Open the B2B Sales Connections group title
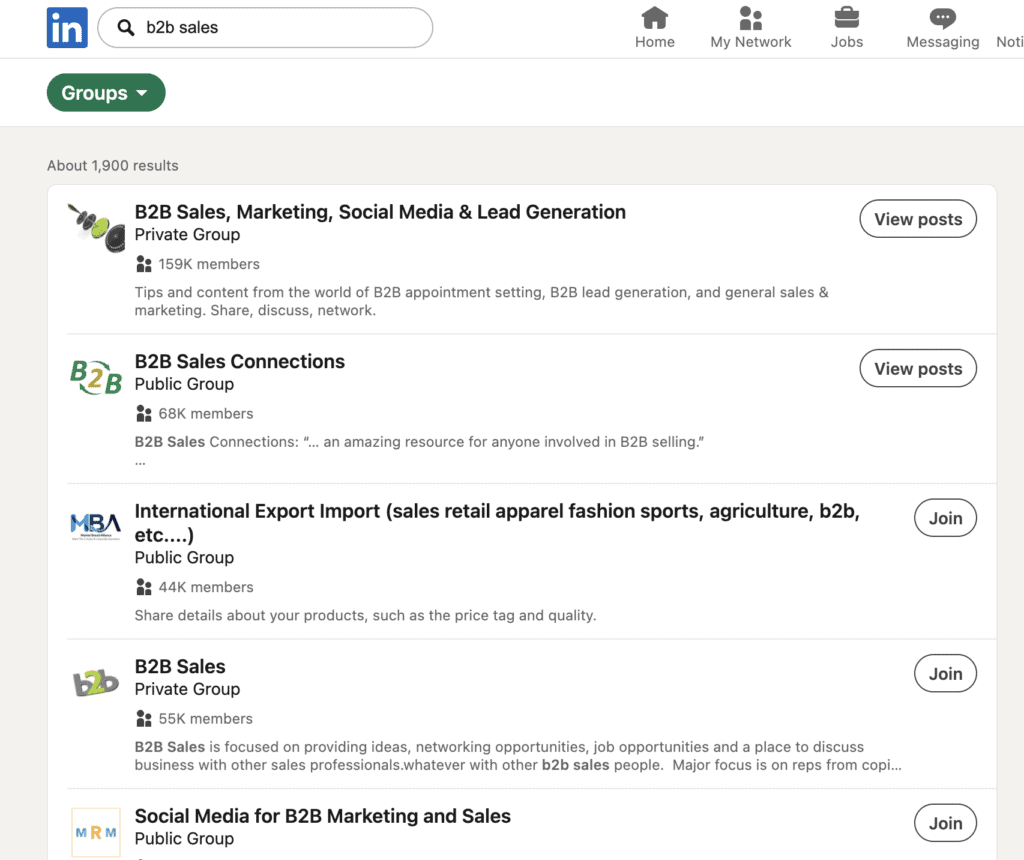The height and width of the screenshot is (860, 1024). (239, 361)
